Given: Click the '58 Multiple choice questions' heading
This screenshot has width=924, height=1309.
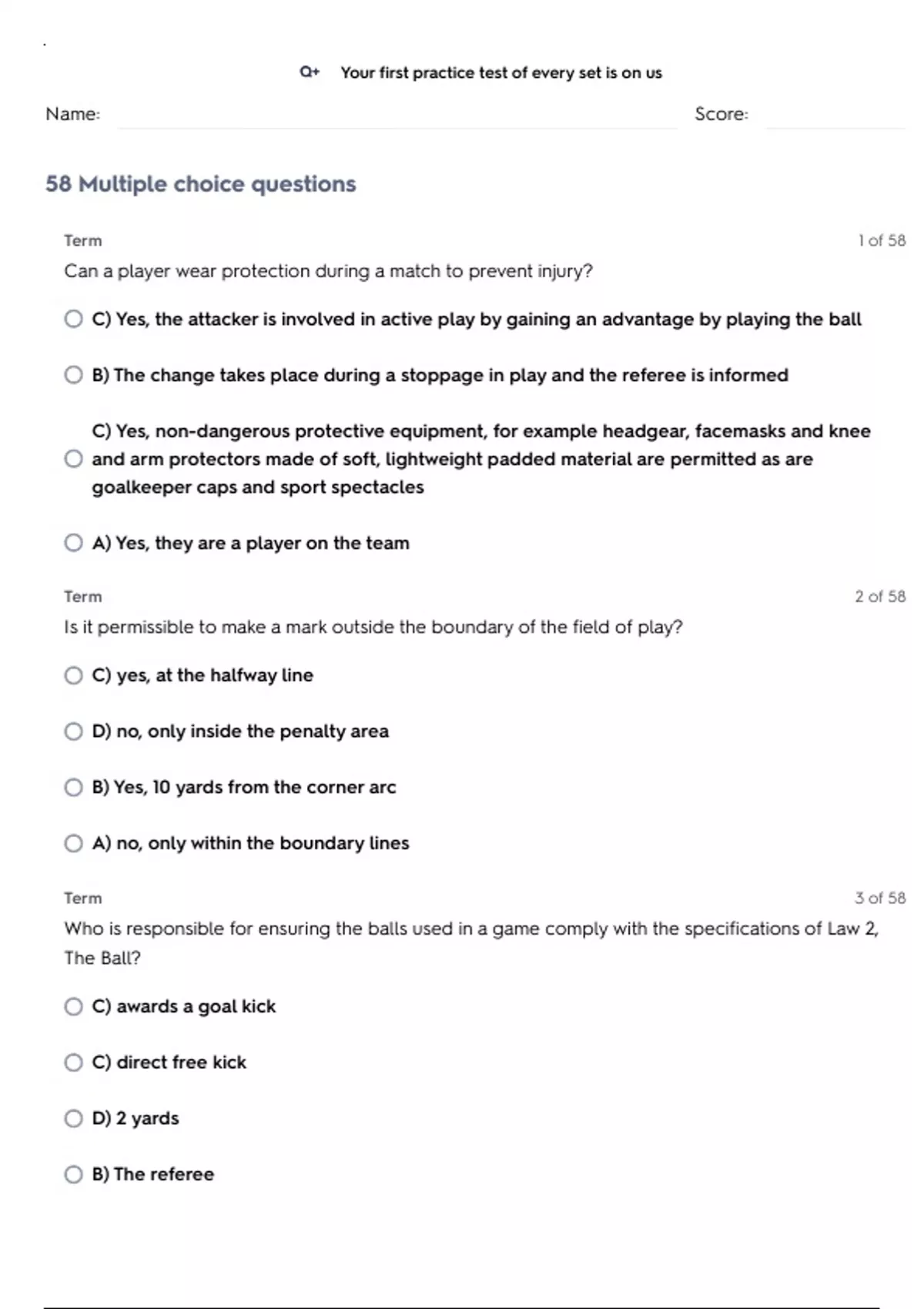Looking at the screenshot, I should [x=200, y=184].
